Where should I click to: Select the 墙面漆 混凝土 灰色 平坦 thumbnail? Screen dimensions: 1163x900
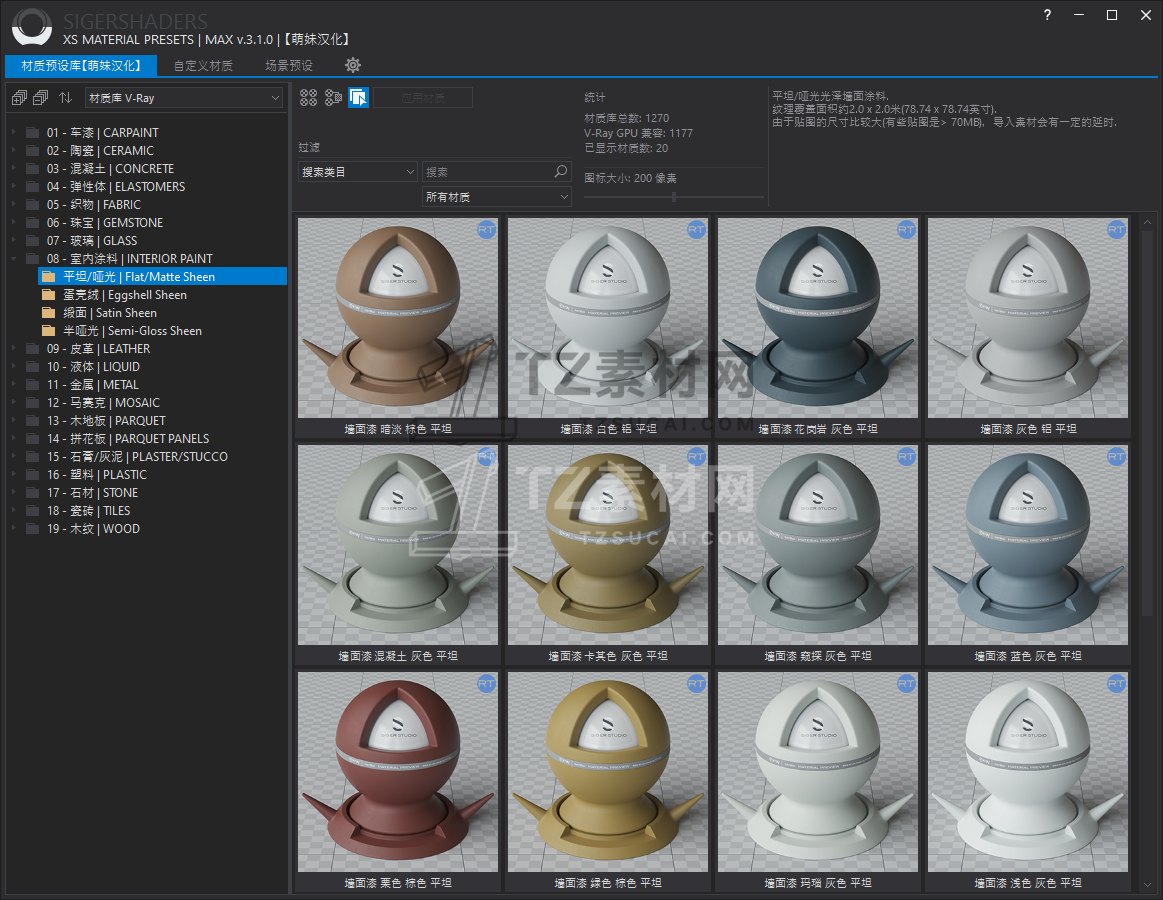coord(398,554)
